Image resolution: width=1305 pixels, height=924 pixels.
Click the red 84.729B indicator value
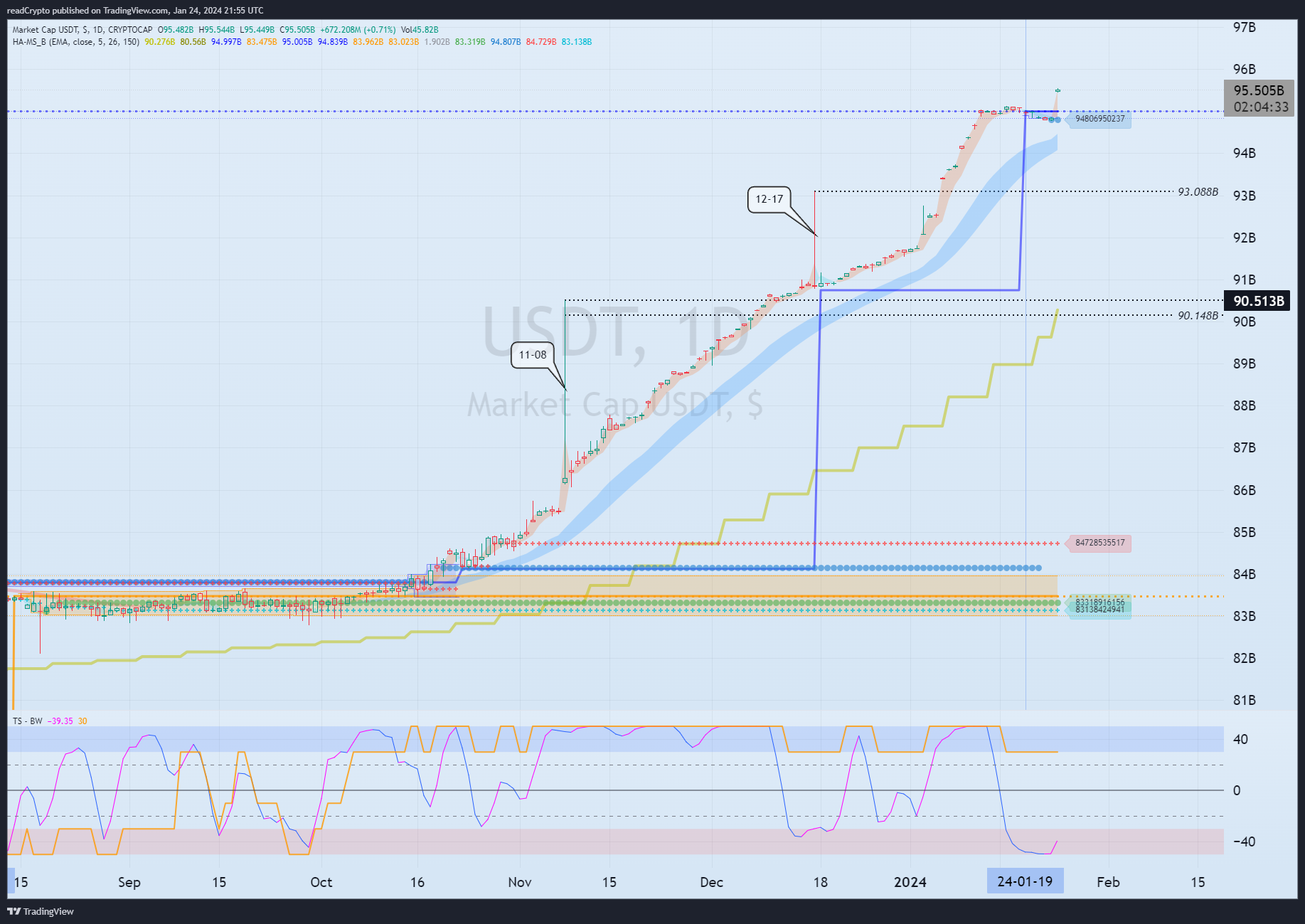[x=541, y=42]
